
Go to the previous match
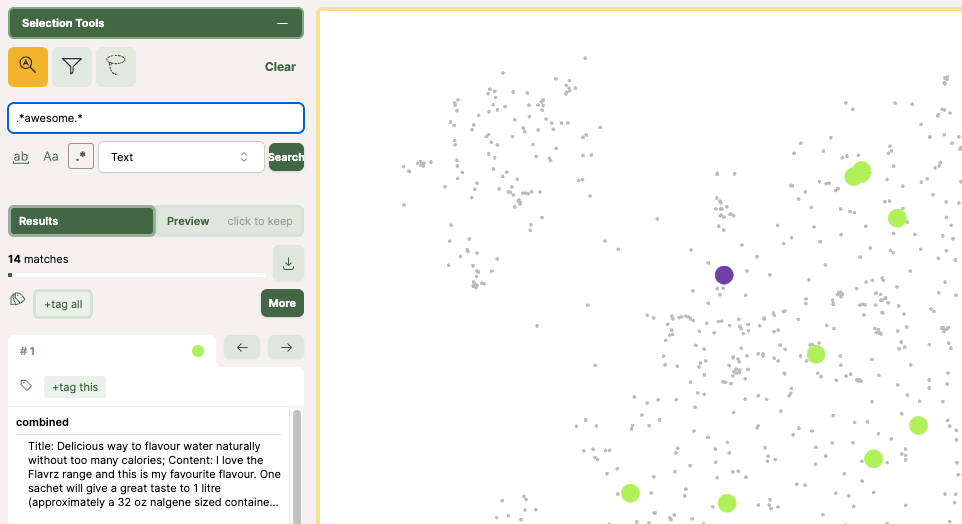(x=242, y=347)
